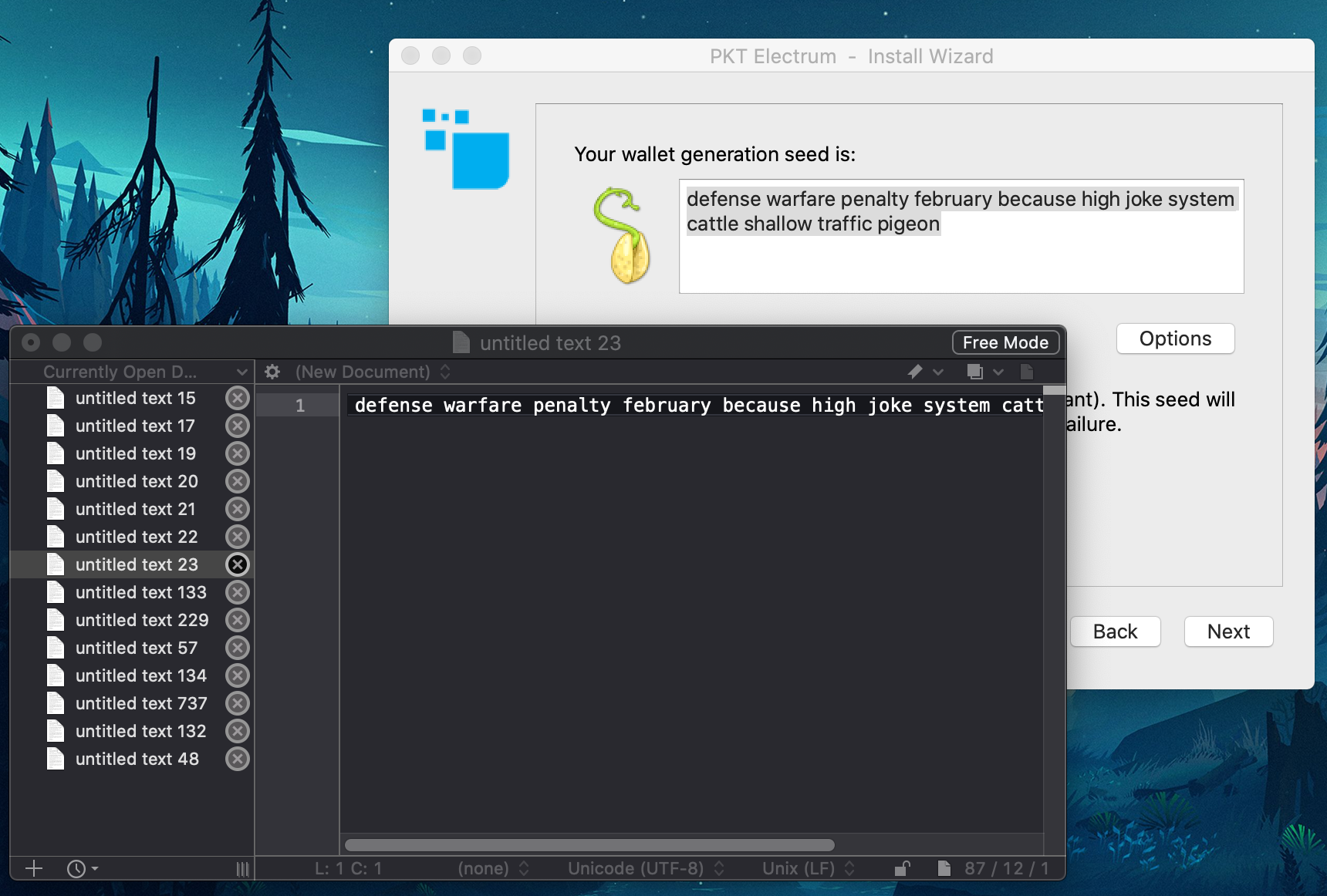Click the sidebar resize handle icon

coord(242,869)
